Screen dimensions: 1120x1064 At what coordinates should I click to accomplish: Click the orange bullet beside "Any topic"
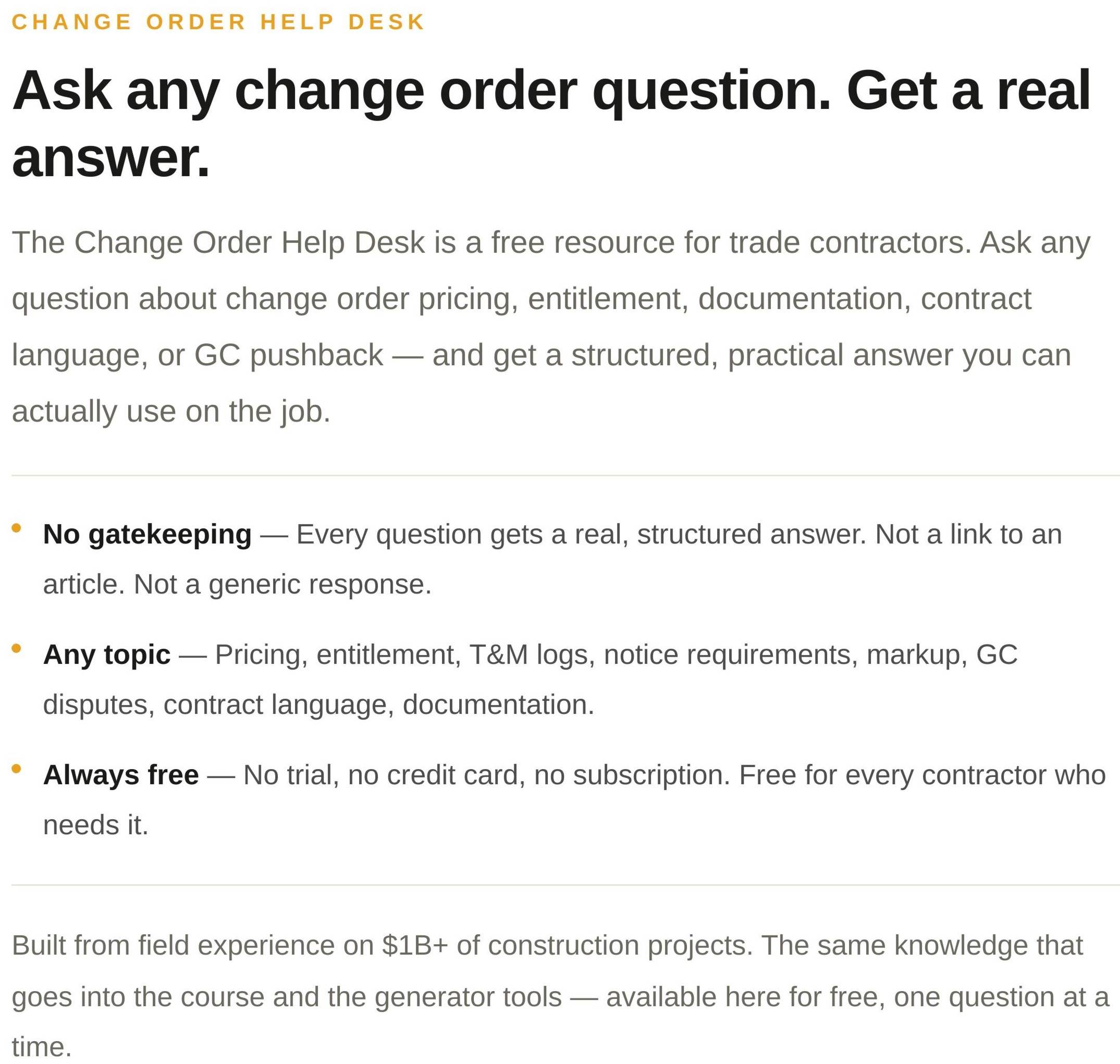point(17,648)
